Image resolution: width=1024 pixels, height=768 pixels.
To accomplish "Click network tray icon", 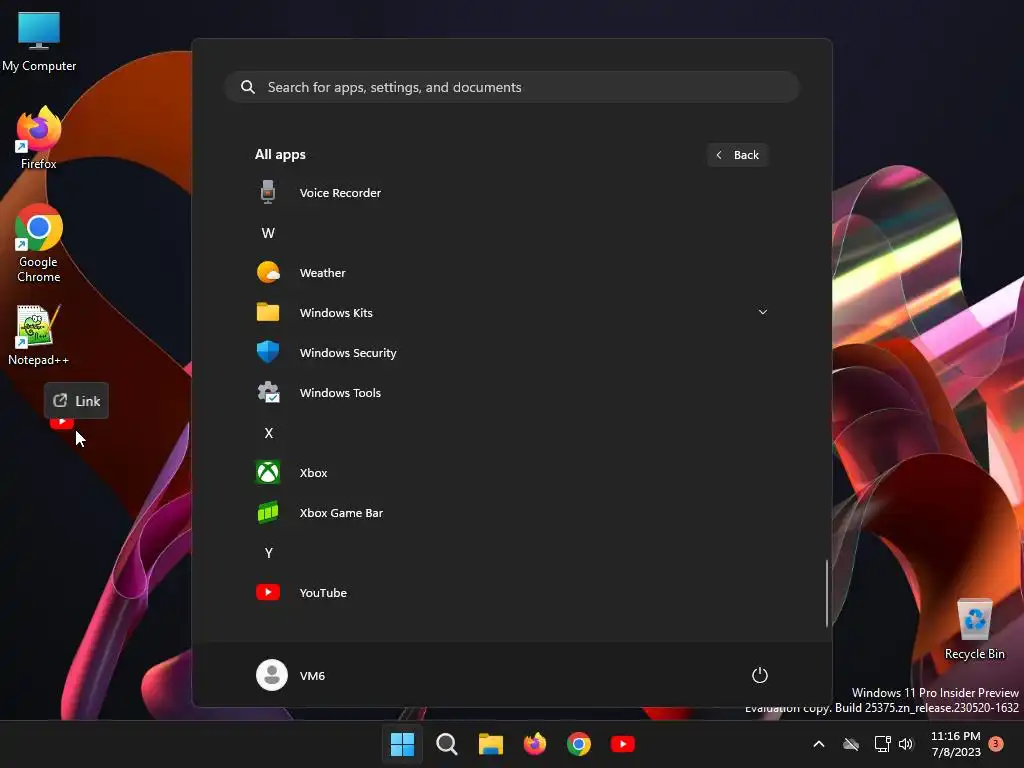I will tap(882, 744).
